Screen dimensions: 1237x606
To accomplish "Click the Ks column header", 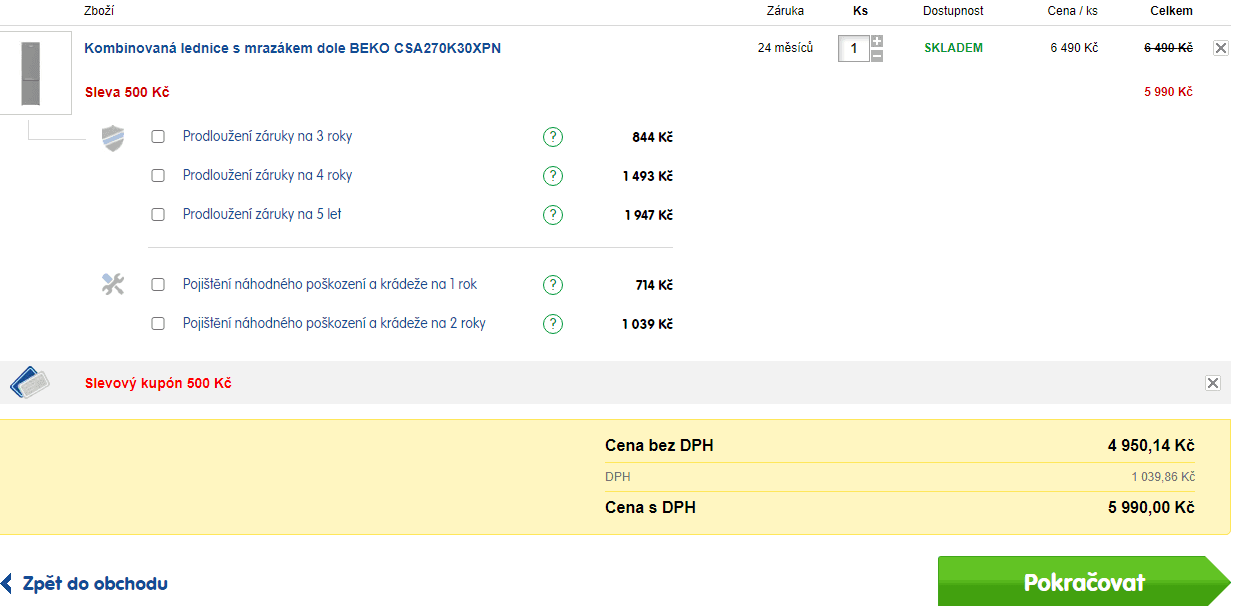I will (x=860, y=11).
